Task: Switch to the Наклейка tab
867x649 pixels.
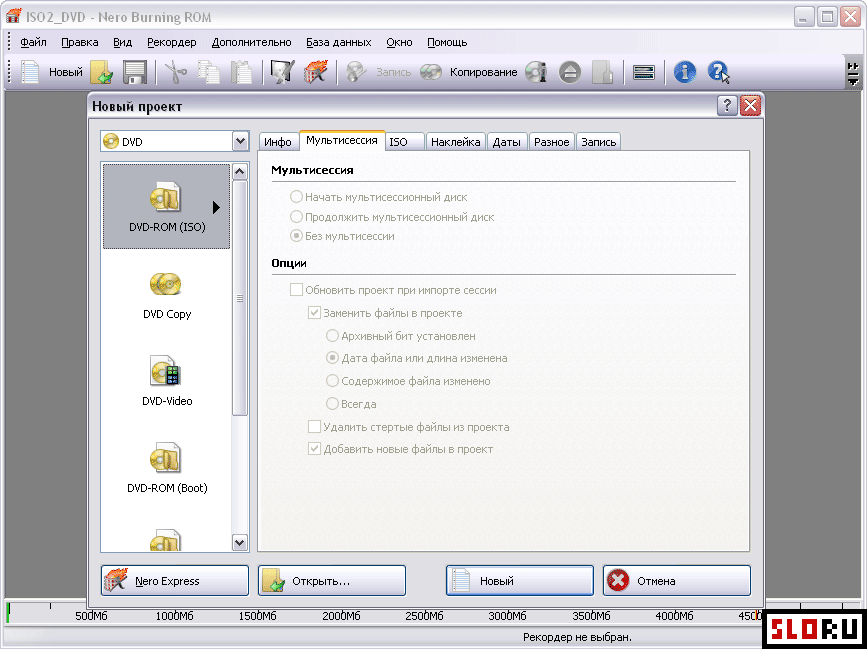Action: (x=456, y=142)
